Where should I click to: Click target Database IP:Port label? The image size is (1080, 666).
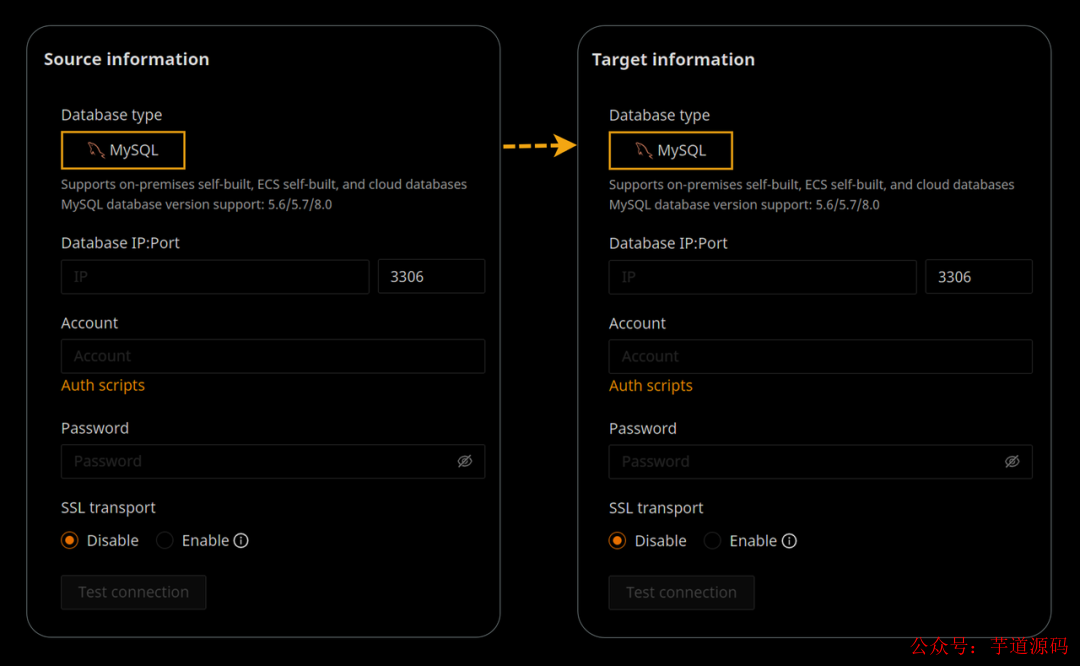[x=668, y=243]
